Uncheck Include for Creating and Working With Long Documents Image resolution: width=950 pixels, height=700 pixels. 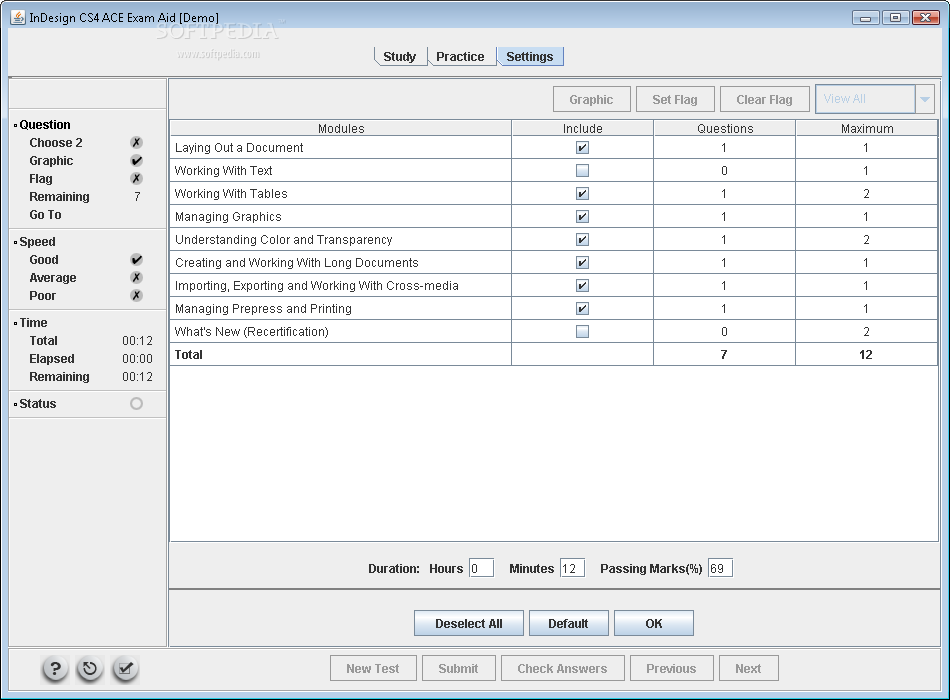point(582,262)
